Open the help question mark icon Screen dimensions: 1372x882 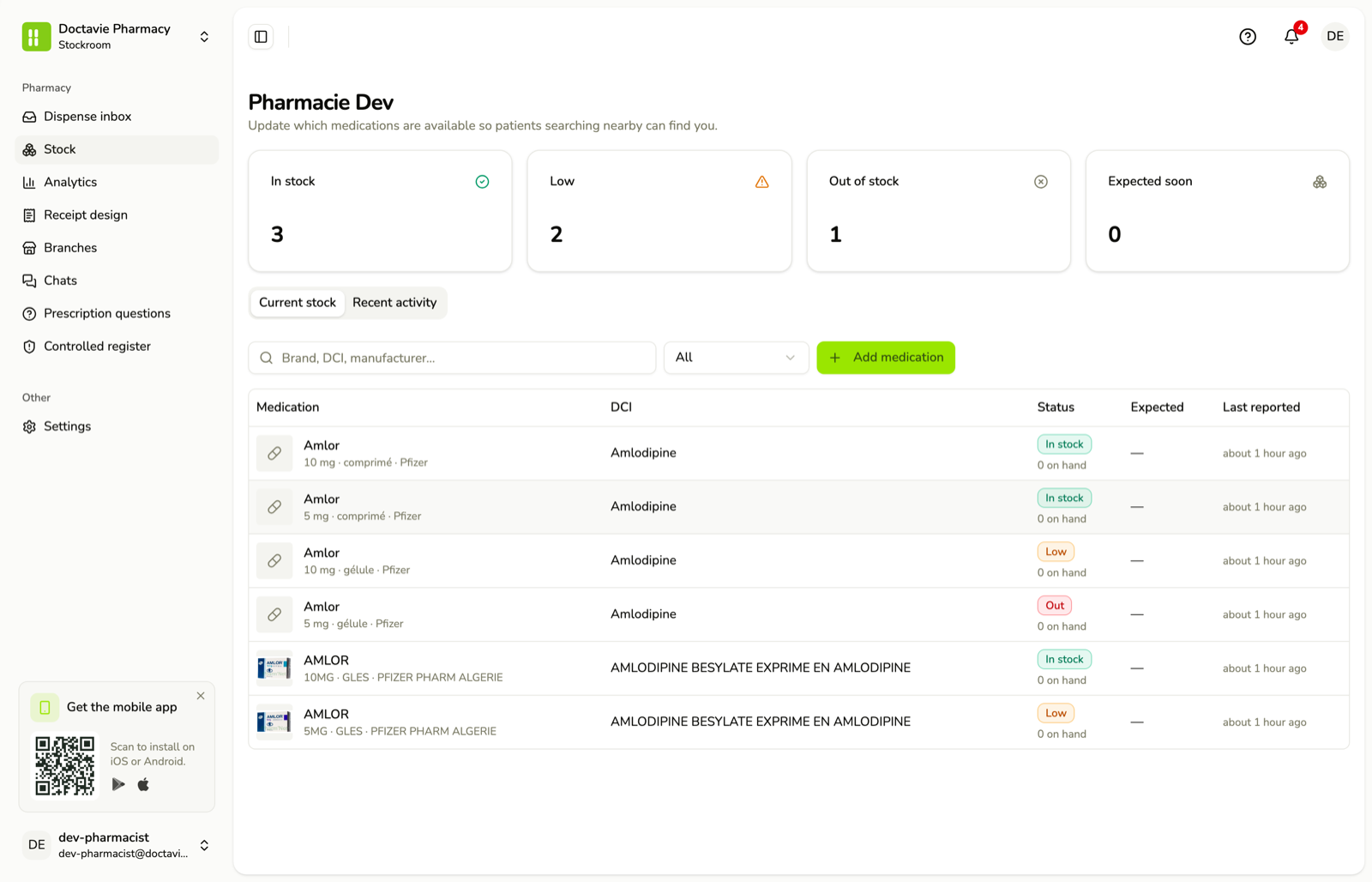[x=1248, y=37]
